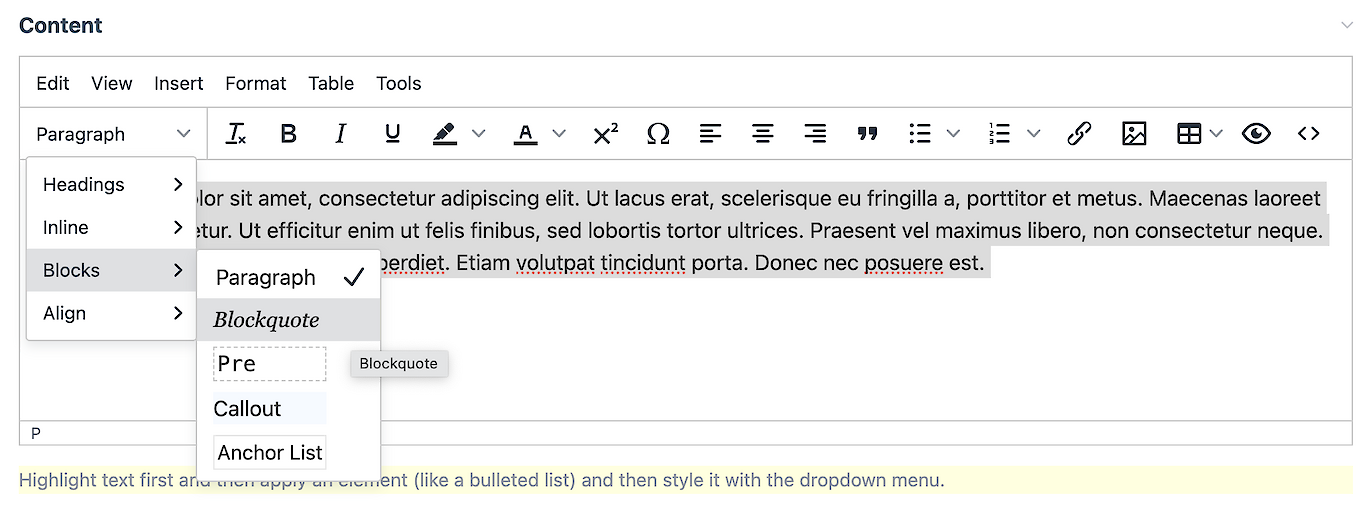Click the insert image icon
Viewport: 1365px width, 508px height.
(1133, 134)
